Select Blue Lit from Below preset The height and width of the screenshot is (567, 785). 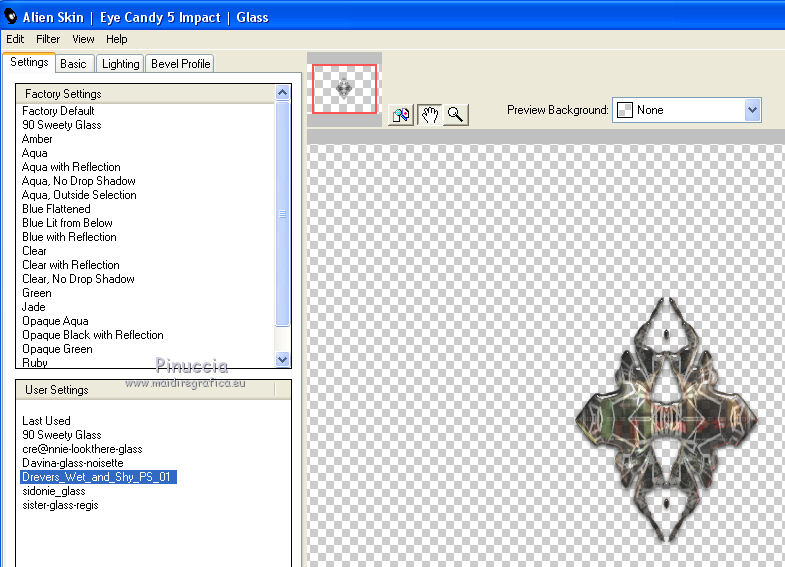(x=67, y=223)
